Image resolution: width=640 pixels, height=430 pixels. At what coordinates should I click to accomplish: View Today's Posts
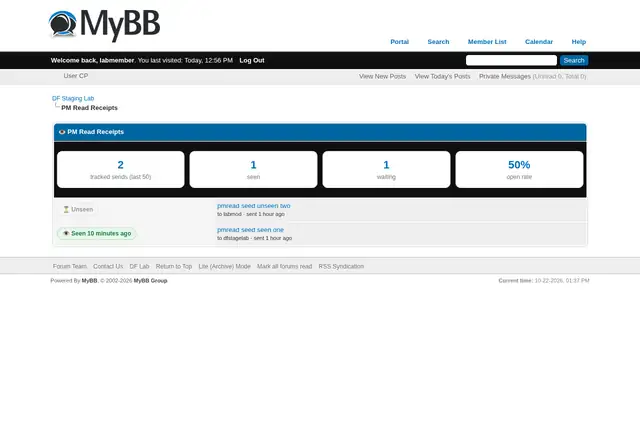pos(442,76)
